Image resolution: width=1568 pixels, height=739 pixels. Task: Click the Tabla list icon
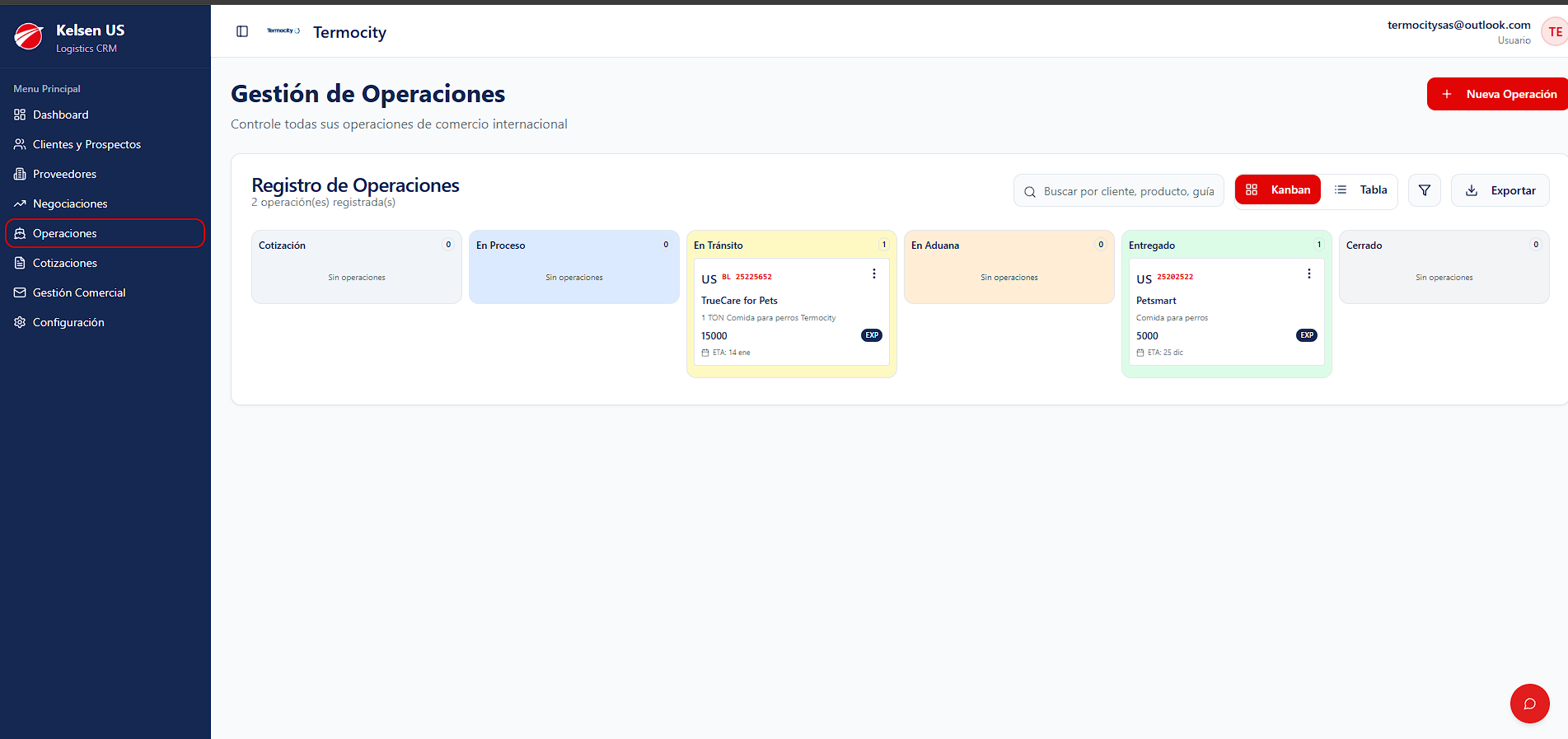(x=1341, y=189)
